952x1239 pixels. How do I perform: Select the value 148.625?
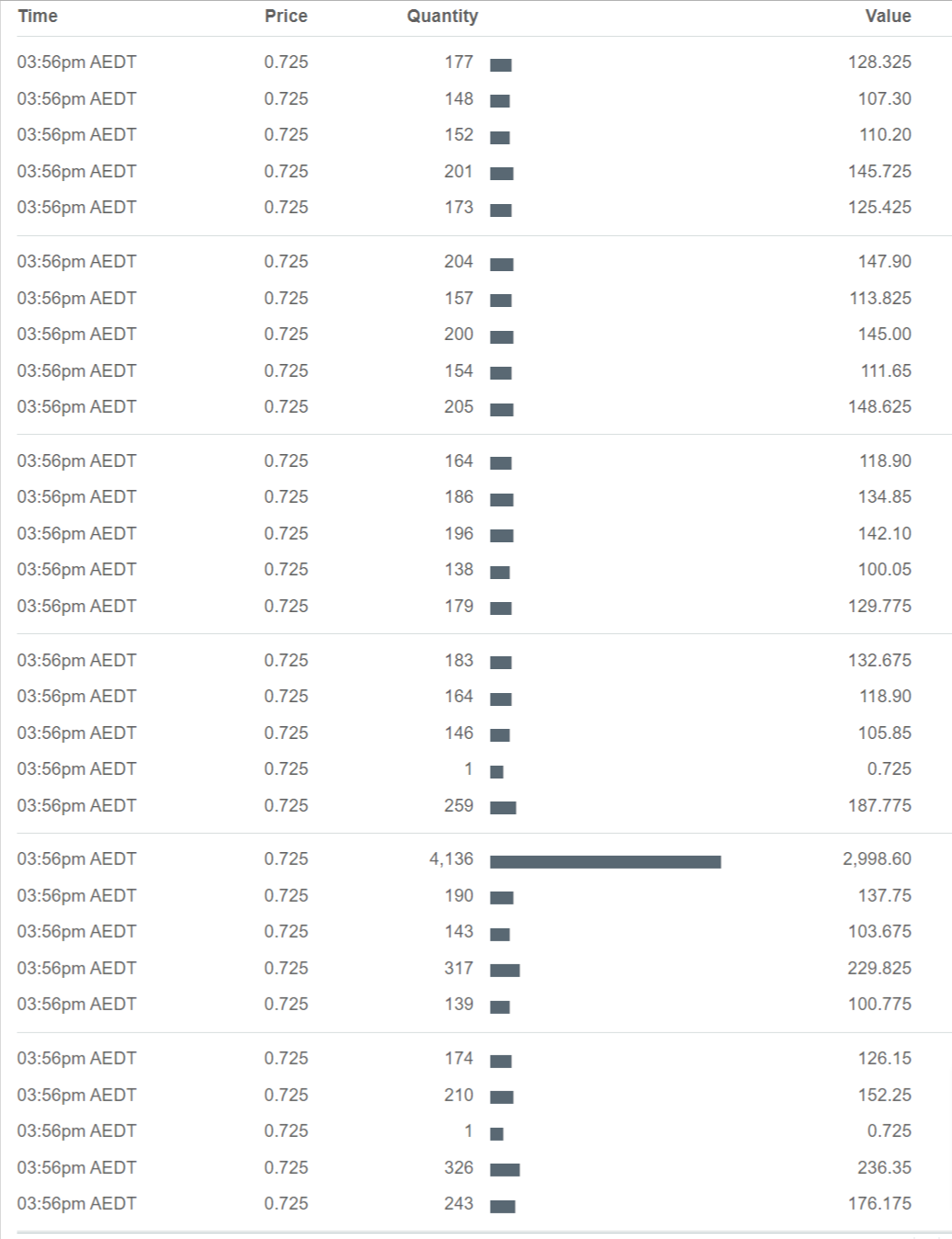[879, 407]
